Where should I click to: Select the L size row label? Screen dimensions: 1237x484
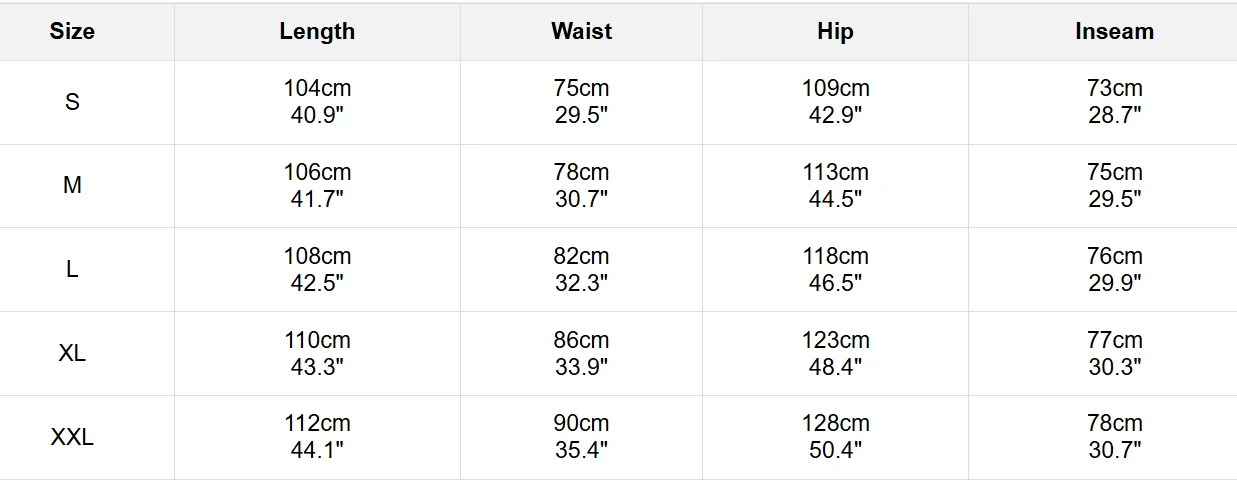pos(72,270)
